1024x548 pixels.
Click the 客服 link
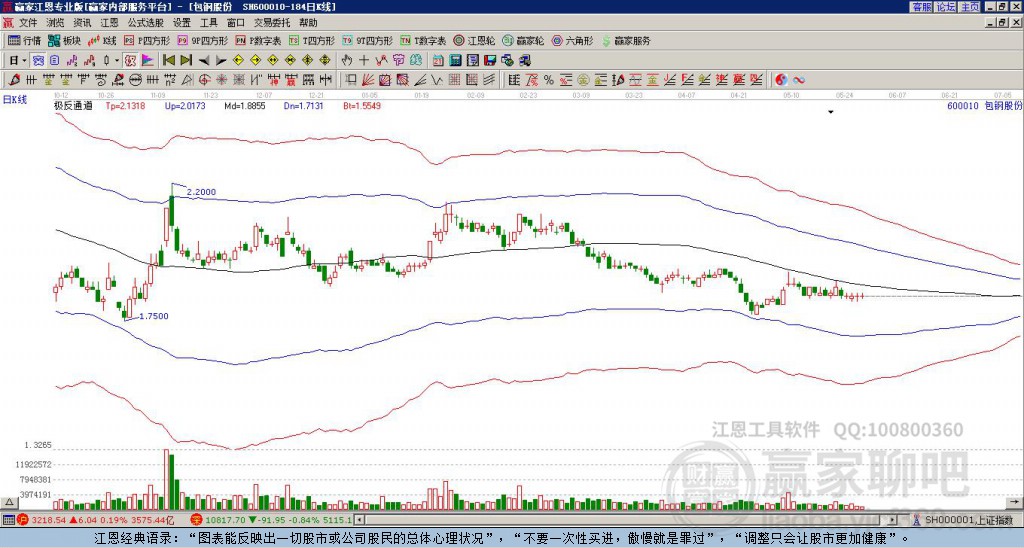[921, 7]
